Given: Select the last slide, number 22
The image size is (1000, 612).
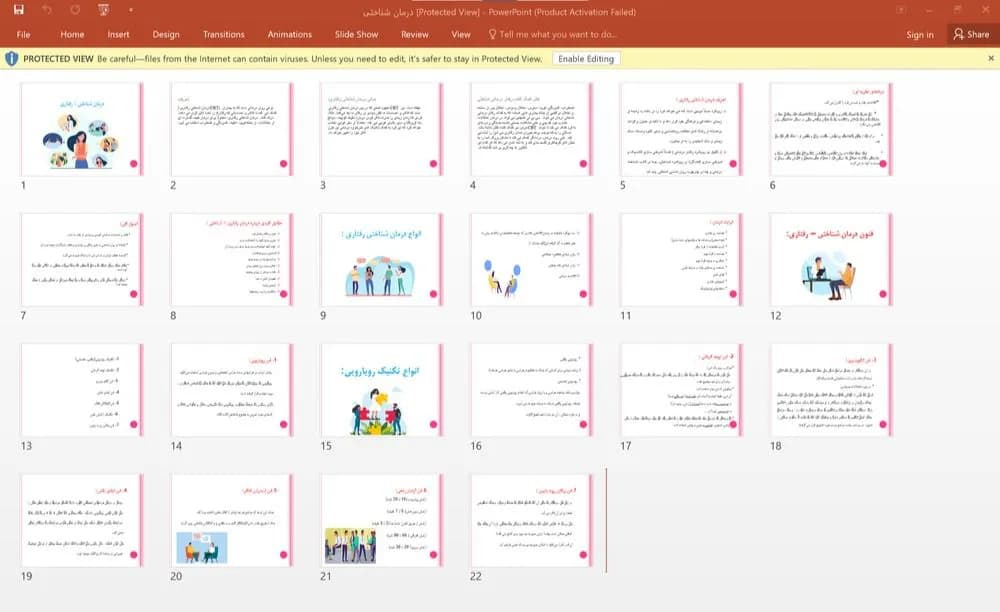Looking at the screenshot, I should tap(531, 520).
